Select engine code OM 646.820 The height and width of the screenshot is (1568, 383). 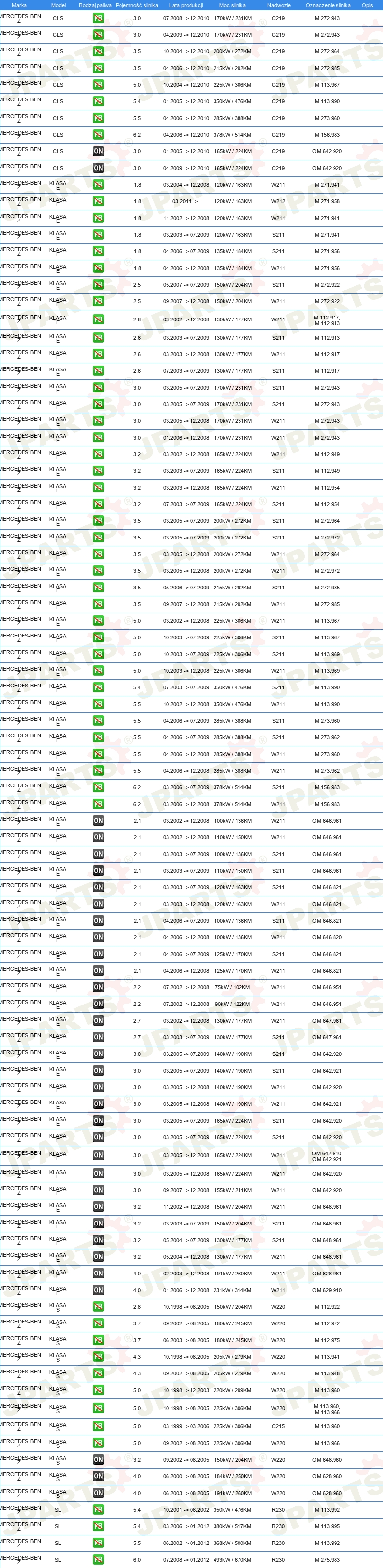(x=327, y=937)
